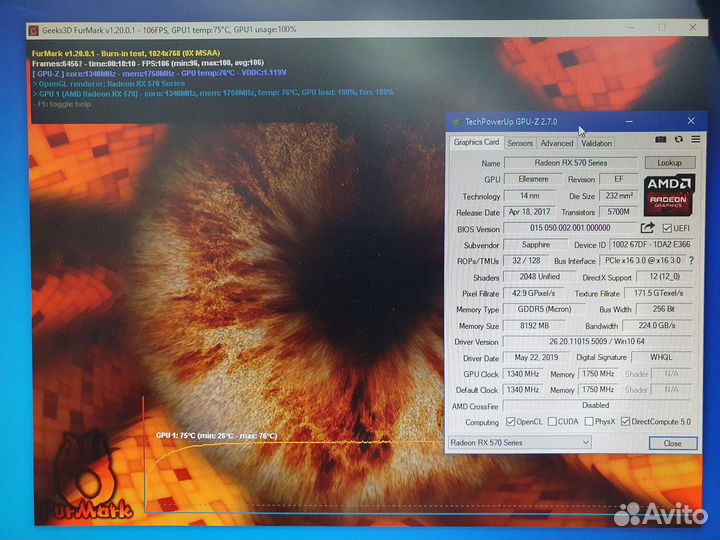Click the Bus Interface field PCIe x16 3.0

(642, 260)
